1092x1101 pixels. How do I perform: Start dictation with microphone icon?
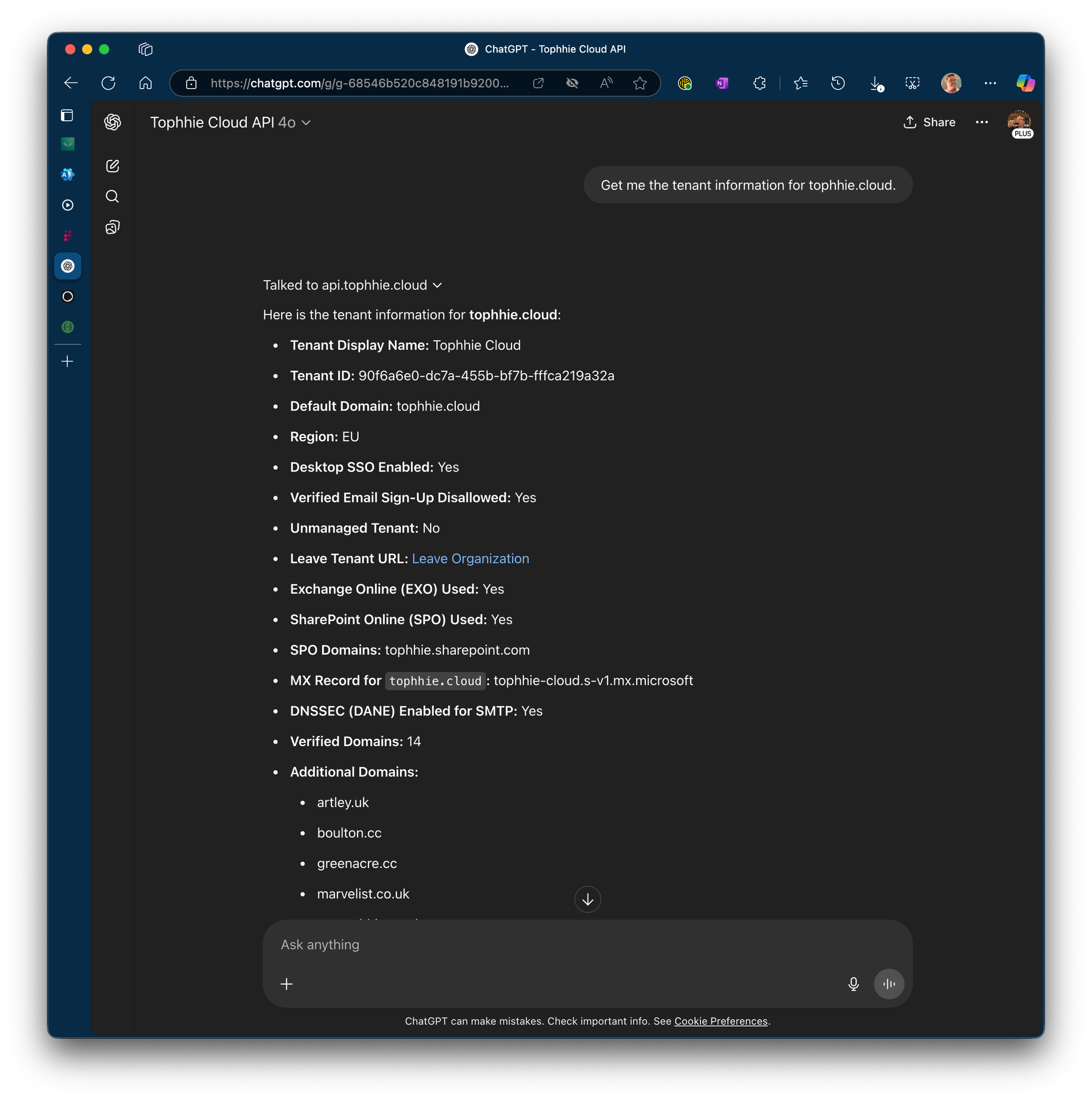pos(853,984)
